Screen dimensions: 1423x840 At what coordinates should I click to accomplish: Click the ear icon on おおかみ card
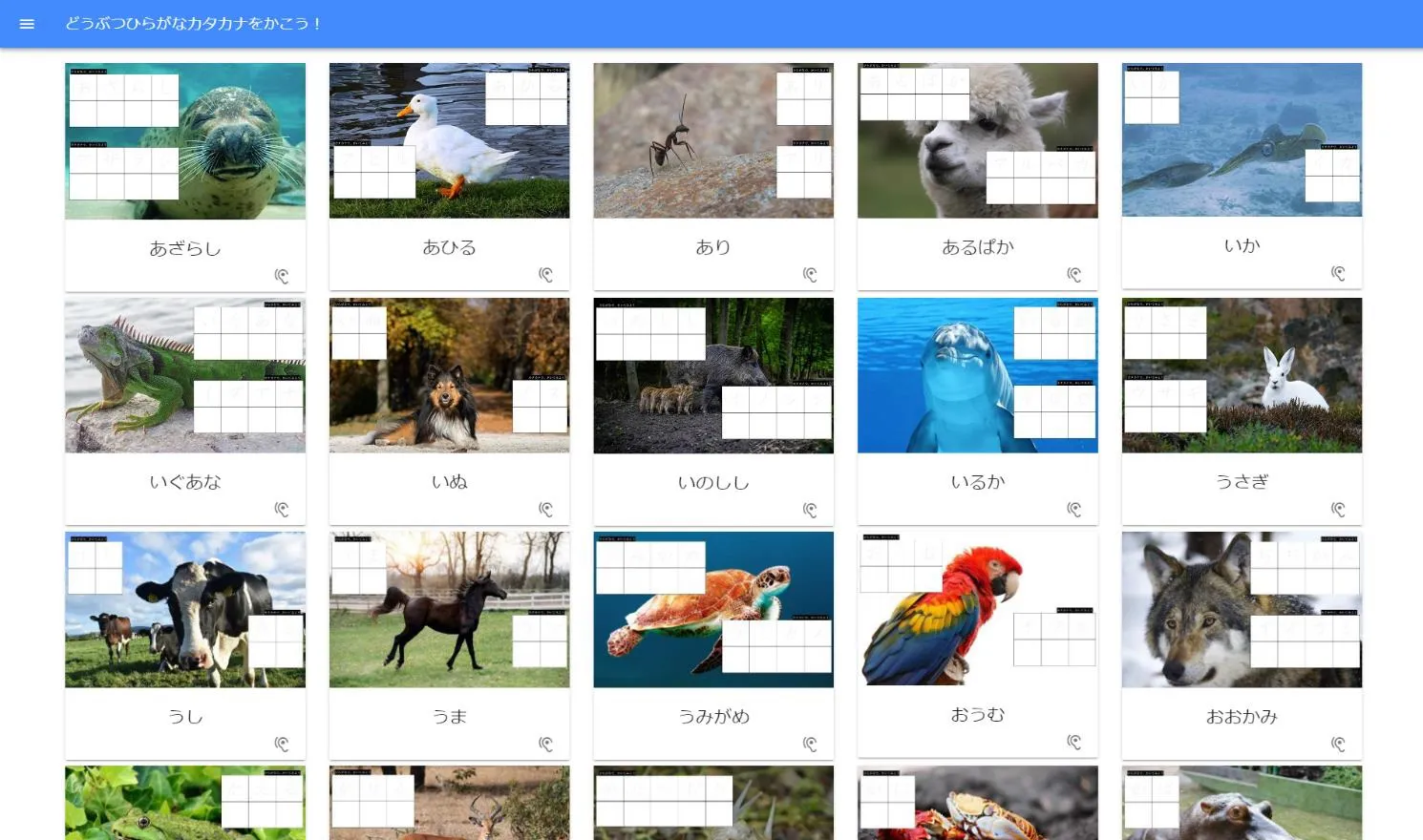click(x=1338, y=745)
